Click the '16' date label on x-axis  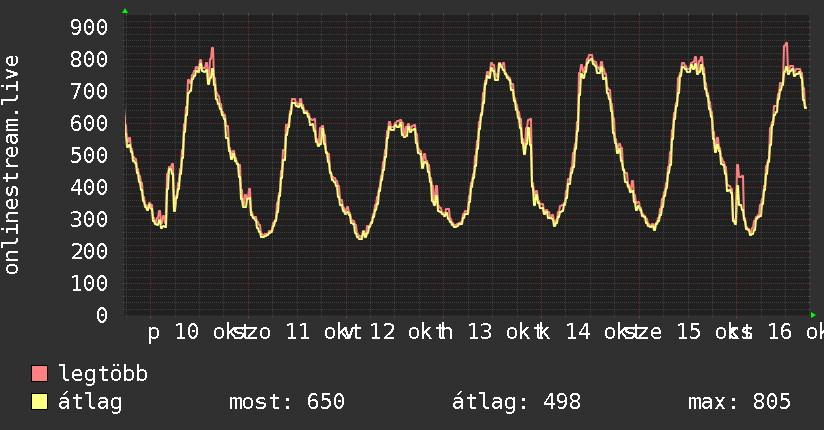click(x=780, y=332)
